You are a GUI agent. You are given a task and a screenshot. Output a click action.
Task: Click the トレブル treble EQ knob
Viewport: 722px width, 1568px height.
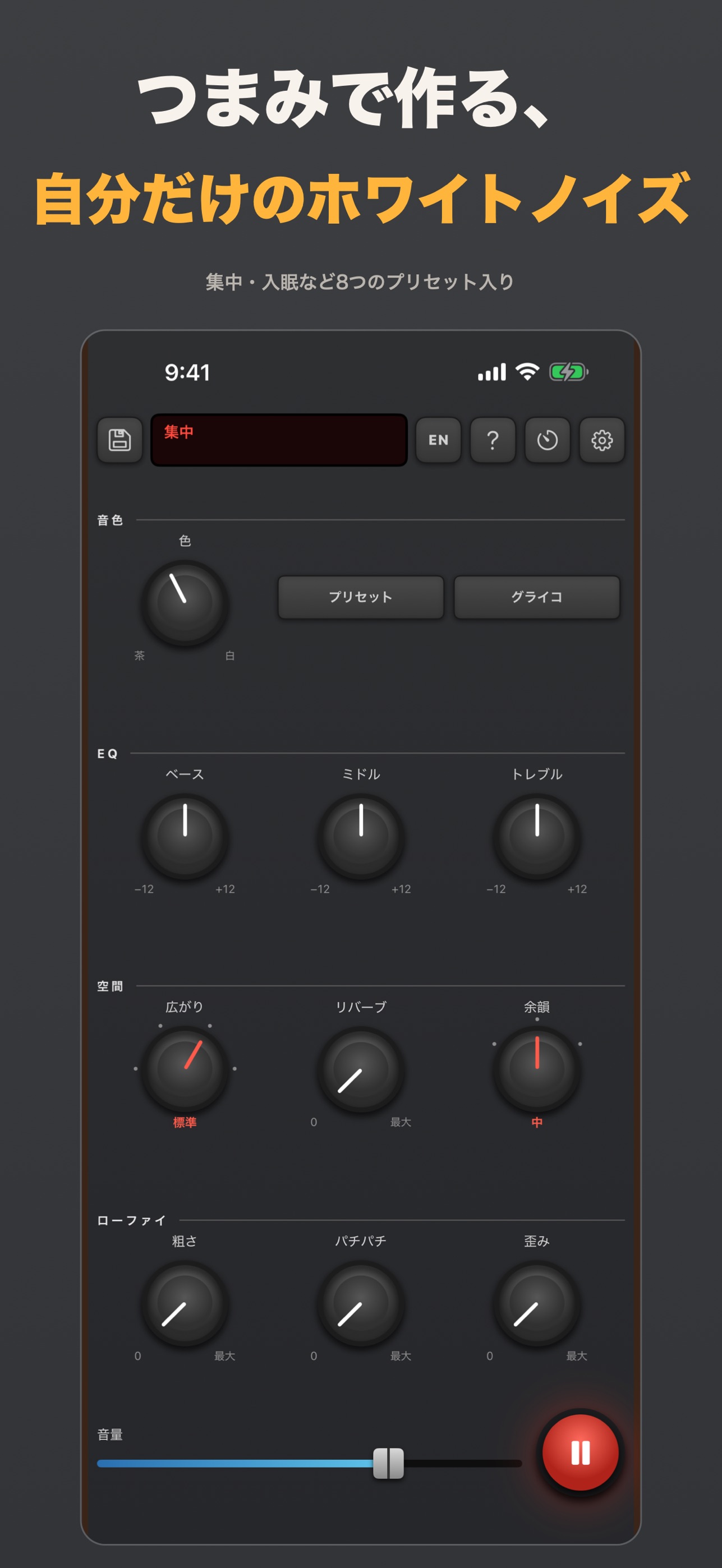537,836
